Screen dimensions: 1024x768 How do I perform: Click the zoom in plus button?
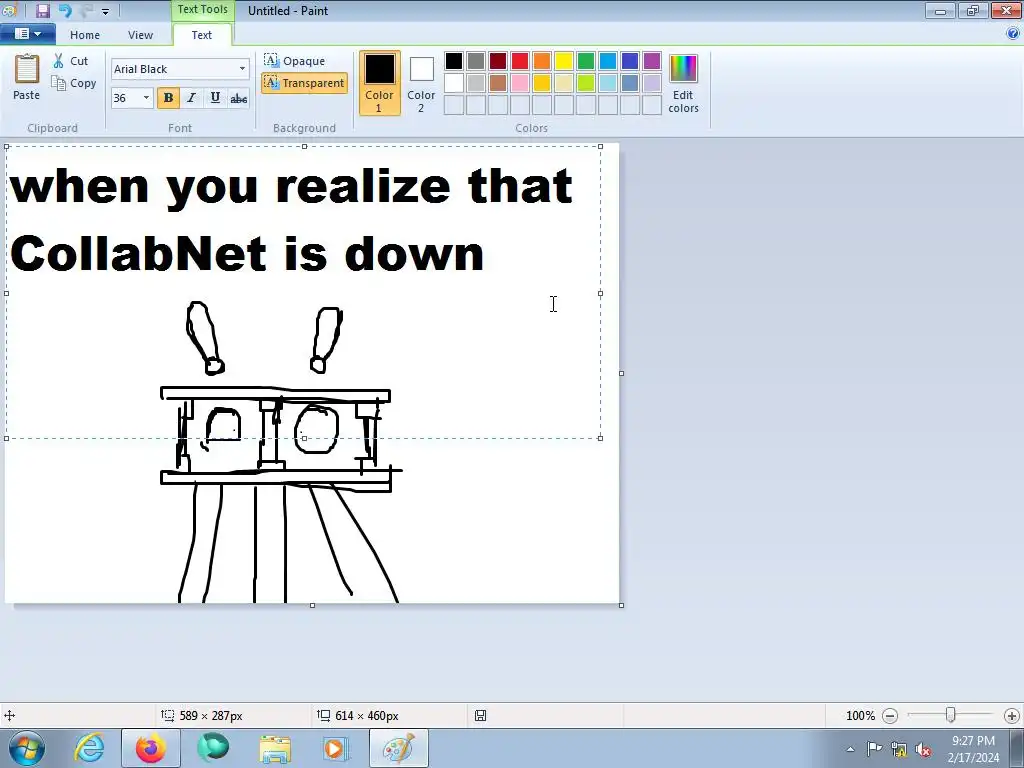1012,716
